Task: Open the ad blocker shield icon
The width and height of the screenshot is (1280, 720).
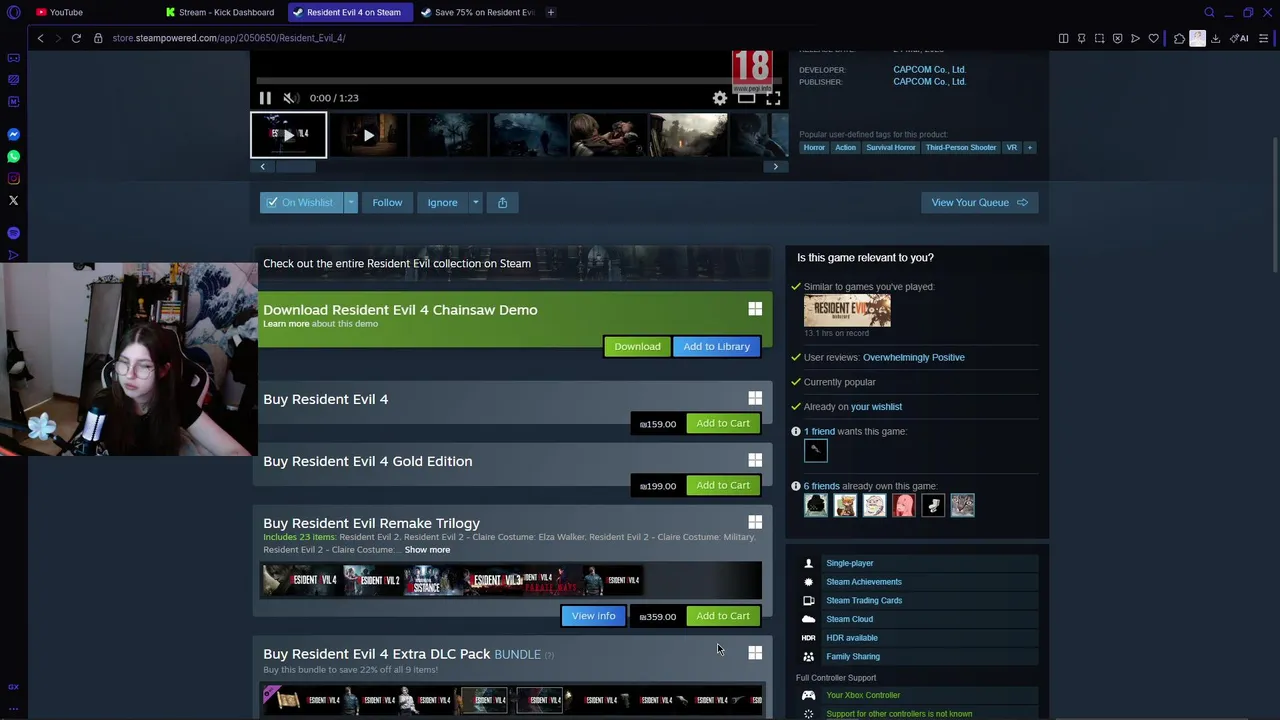Action: point(1117,38)
